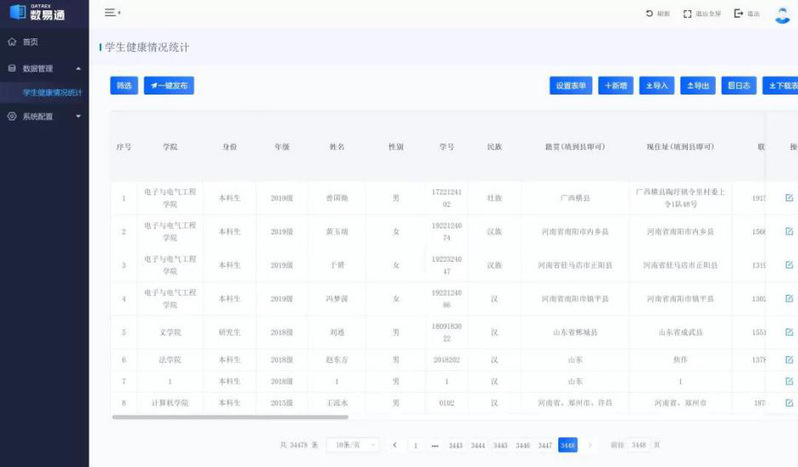The image size is (798, 467).
Task: Click the 新增 add button
Action: [x=616, y=86]
